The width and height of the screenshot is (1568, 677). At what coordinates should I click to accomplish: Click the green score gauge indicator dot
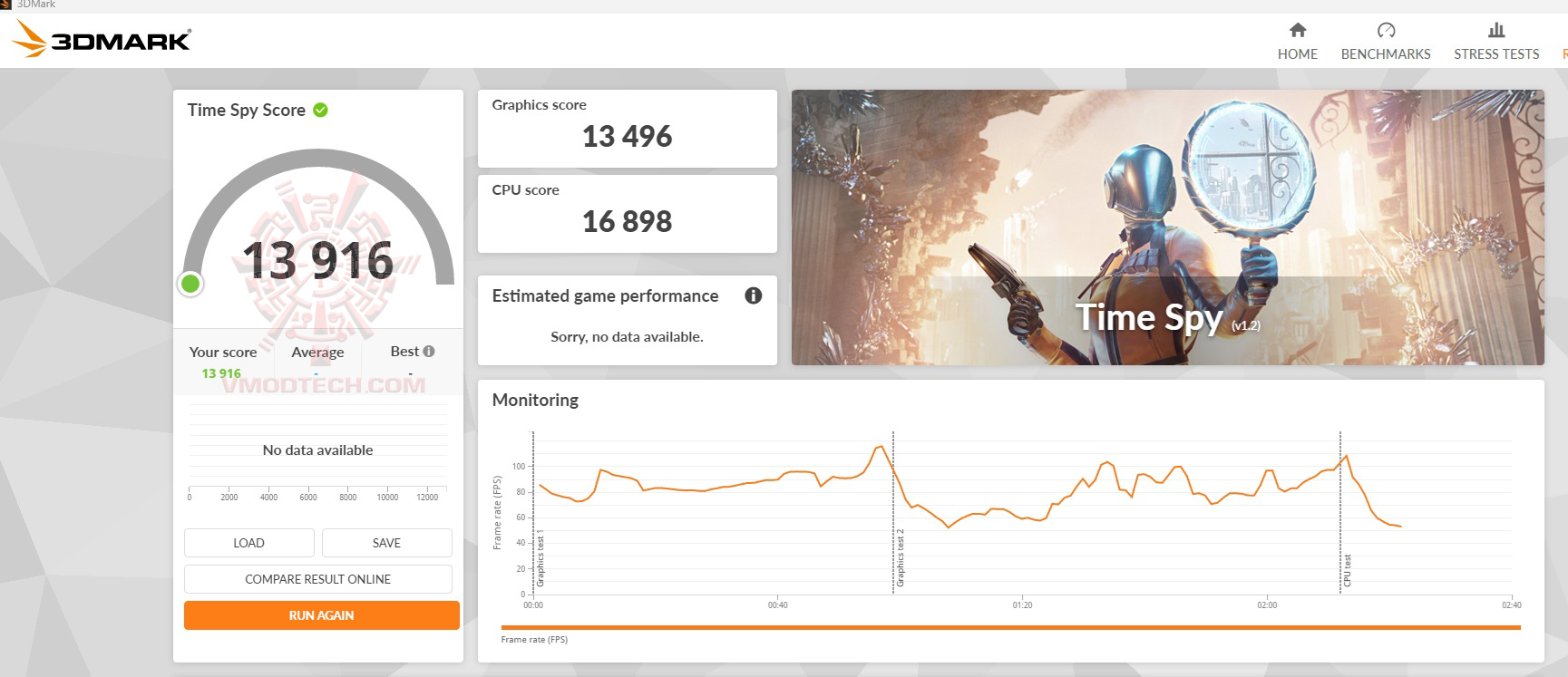click(190, 284)
